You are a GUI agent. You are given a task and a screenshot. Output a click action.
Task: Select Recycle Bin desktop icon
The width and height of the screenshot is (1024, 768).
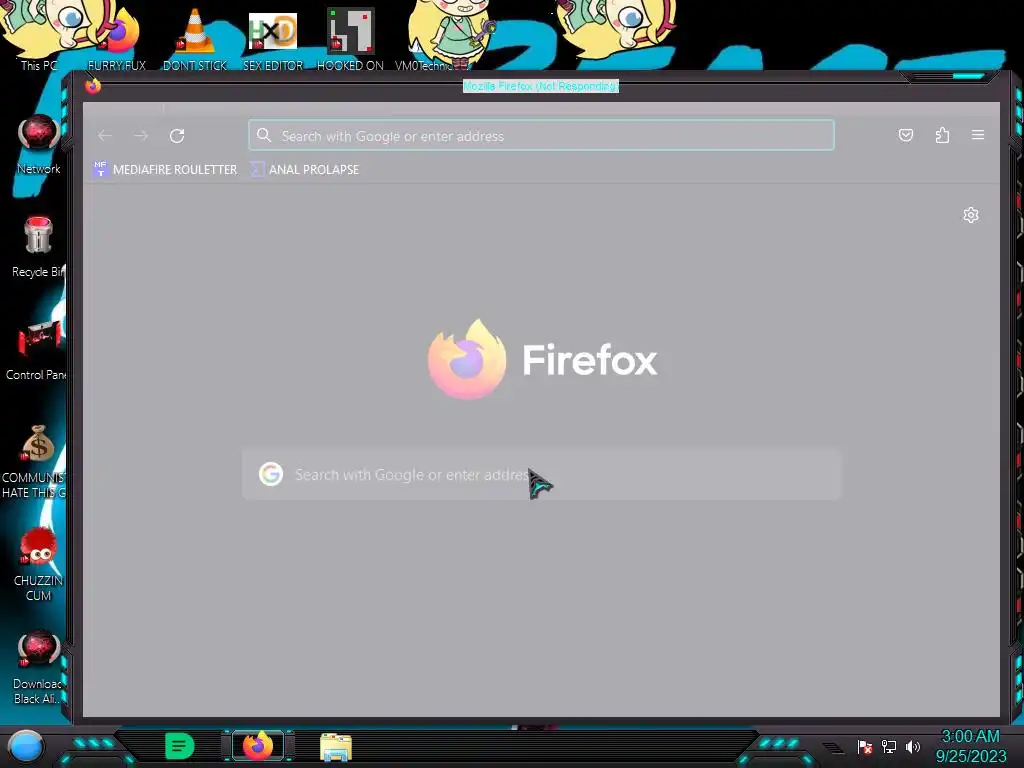coord(39,247)
